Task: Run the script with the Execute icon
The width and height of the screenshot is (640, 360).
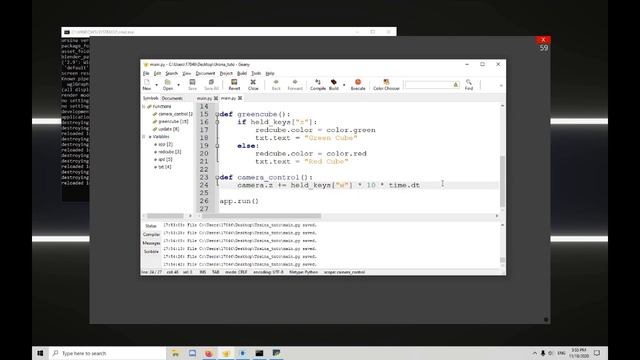Action: click(x=358, y=84)
